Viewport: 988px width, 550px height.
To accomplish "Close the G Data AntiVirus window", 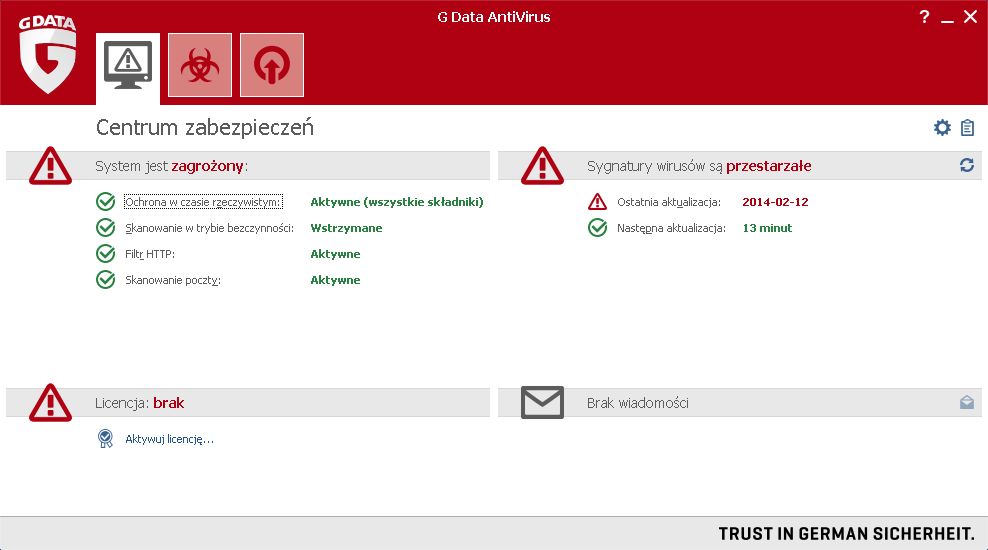I will click(x=970, y=17).
